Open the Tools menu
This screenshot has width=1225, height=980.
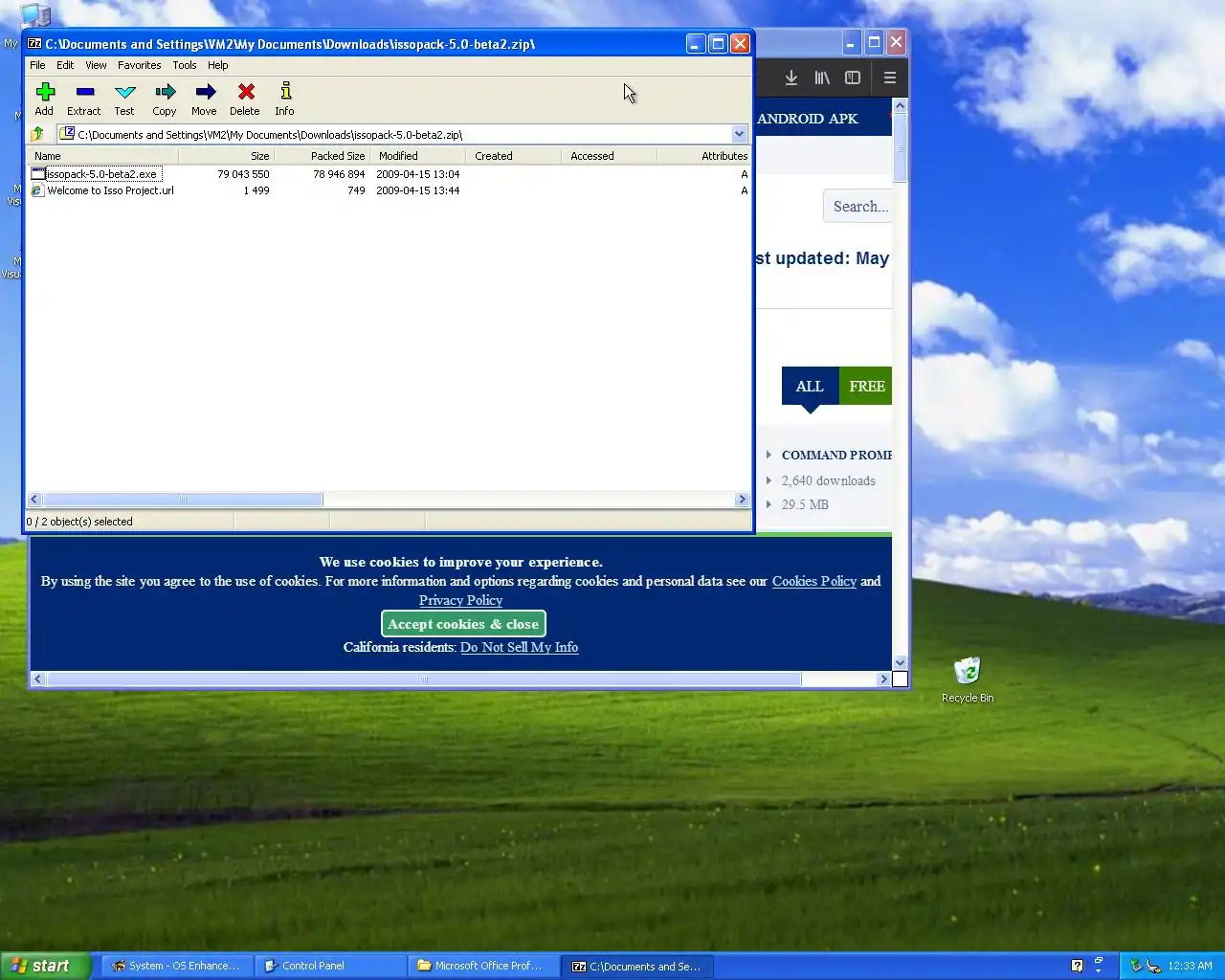pos(185,65)
